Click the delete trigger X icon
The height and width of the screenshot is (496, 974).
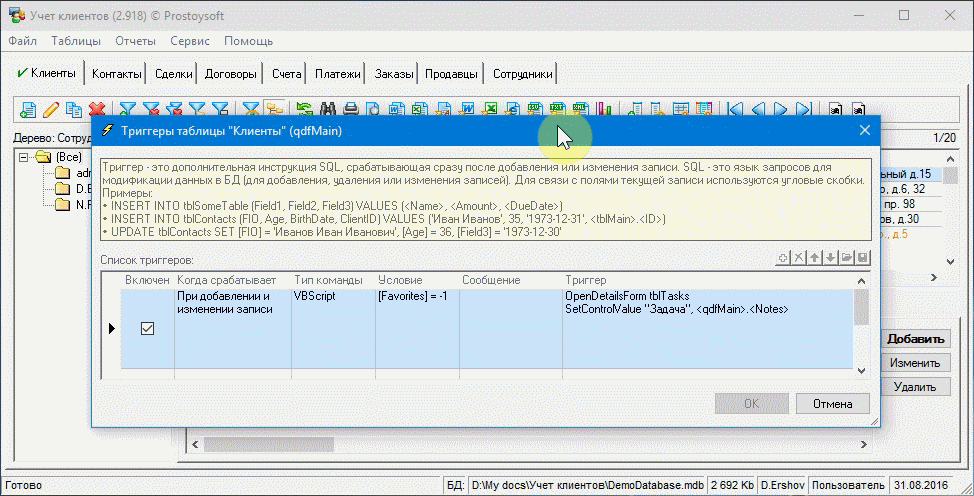click(799, 259)
